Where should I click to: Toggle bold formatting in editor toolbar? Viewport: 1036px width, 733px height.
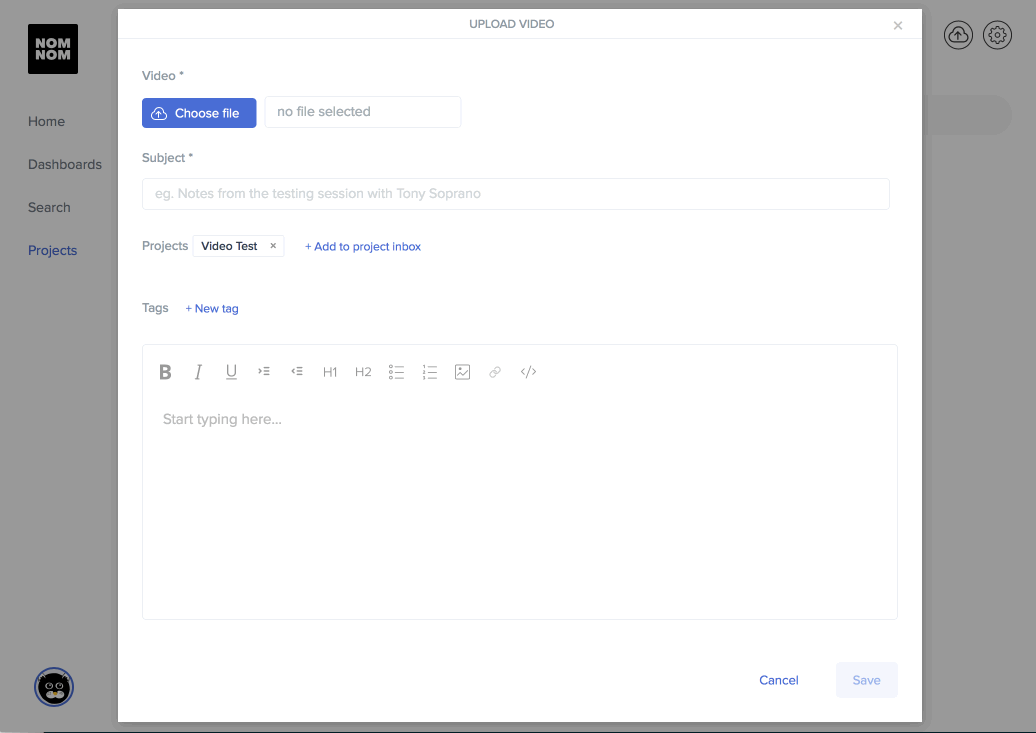(165, 372)
